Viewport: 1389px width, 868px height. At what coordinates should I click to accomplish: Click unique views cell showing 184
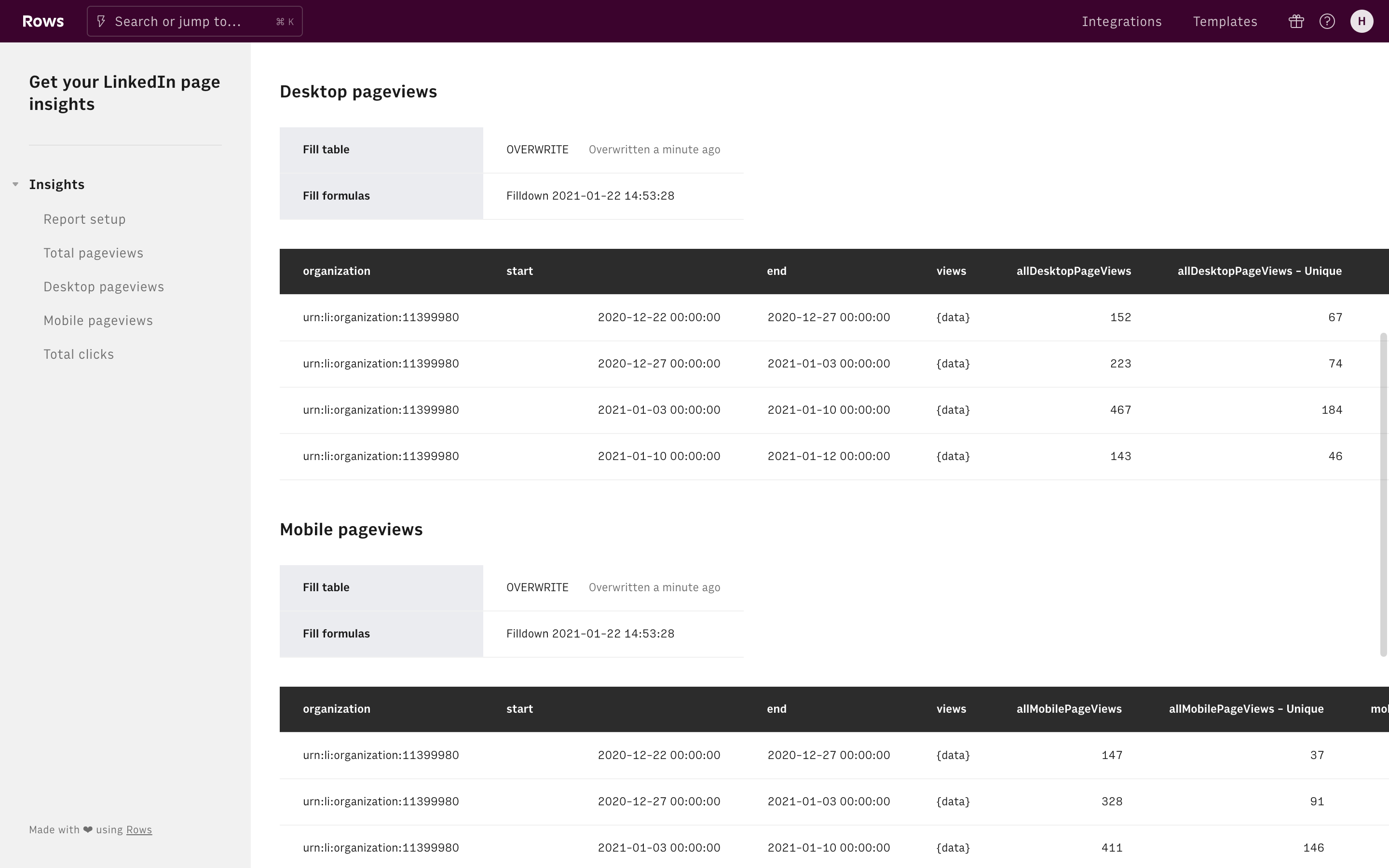1332,410
